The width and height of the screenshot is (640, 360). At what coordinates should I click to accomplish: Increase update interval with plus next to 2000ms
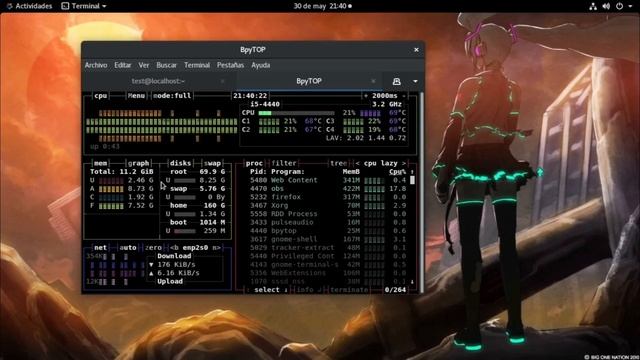tap(366, 96)
